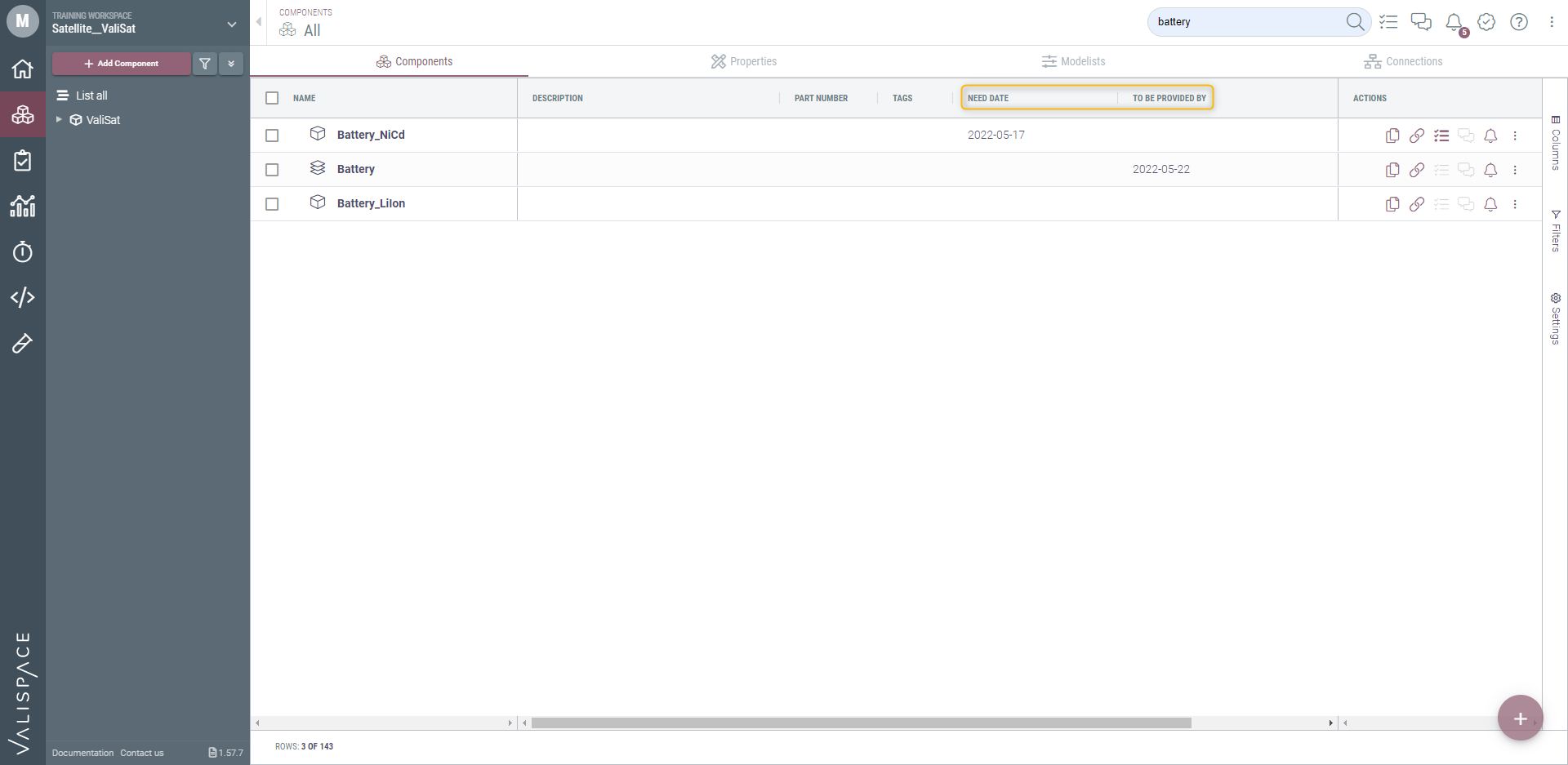Click the copy icon for Battery row
Screen dimensions: 1568x765
(x=1392, y=170)
